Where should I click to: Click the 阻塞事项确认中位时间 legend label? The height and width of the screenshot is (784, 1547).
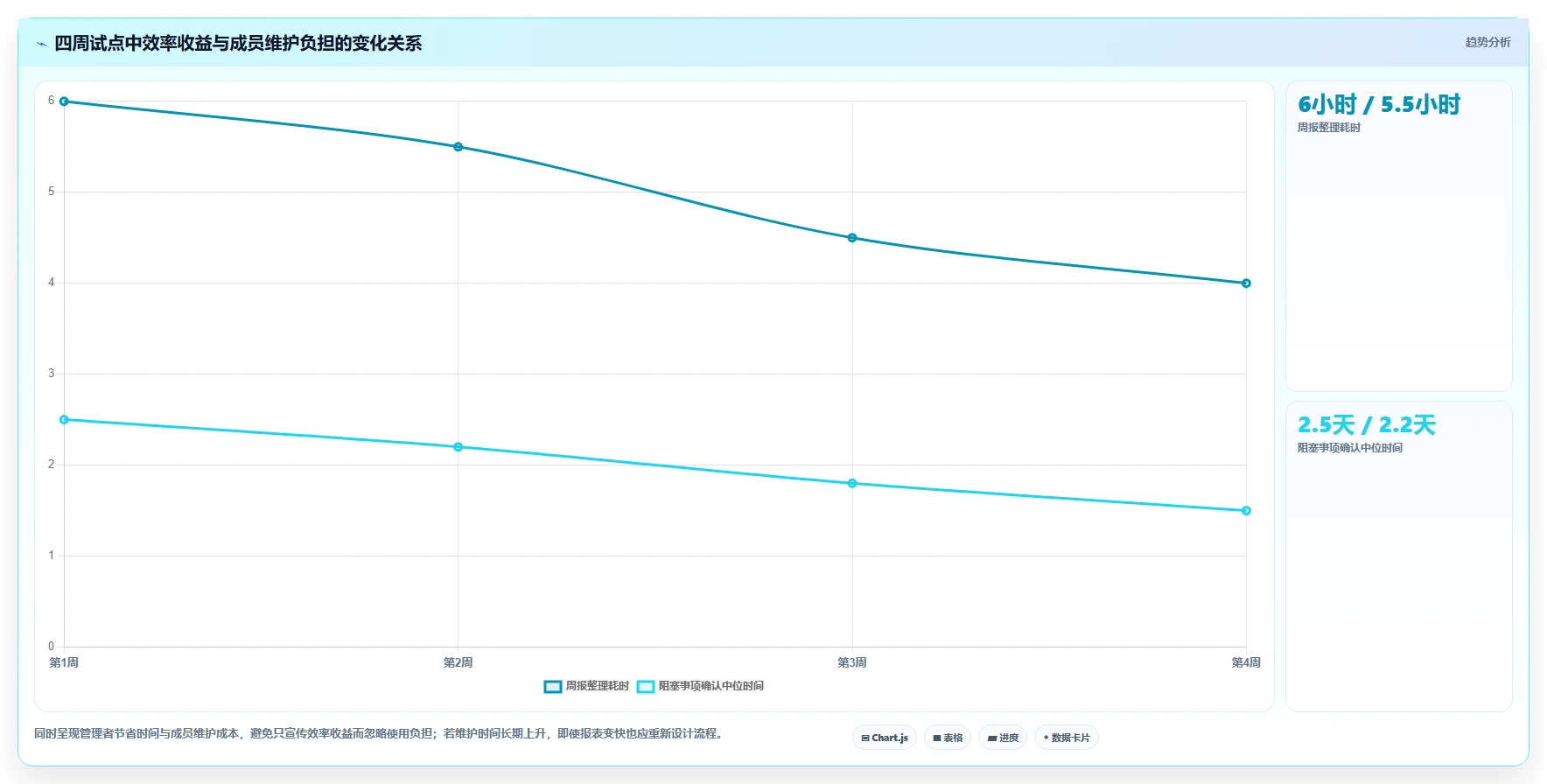point(710,686)
